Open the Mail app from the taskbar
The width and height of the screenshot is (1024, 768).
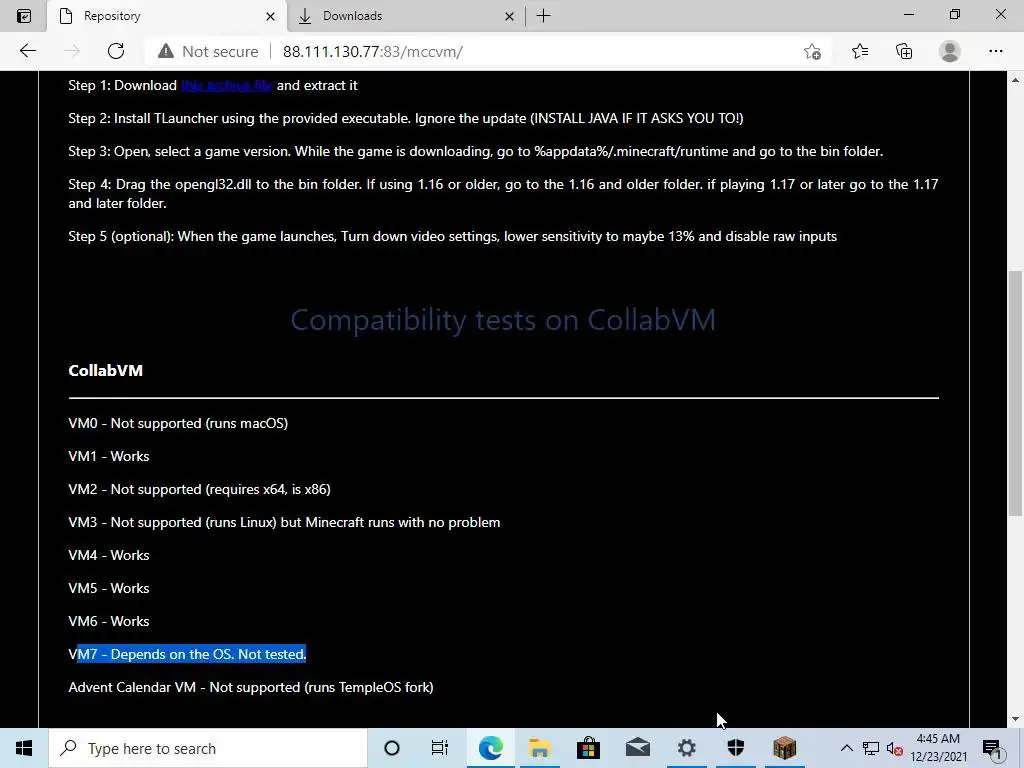tap(637, 748)
